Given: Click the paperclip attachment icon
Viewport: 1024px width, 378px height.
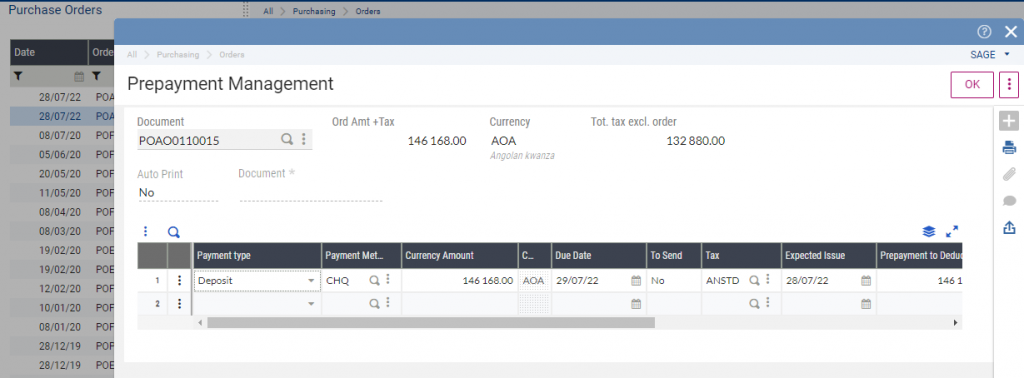Looking at the screenshot, I should (x=1009, y=174).
